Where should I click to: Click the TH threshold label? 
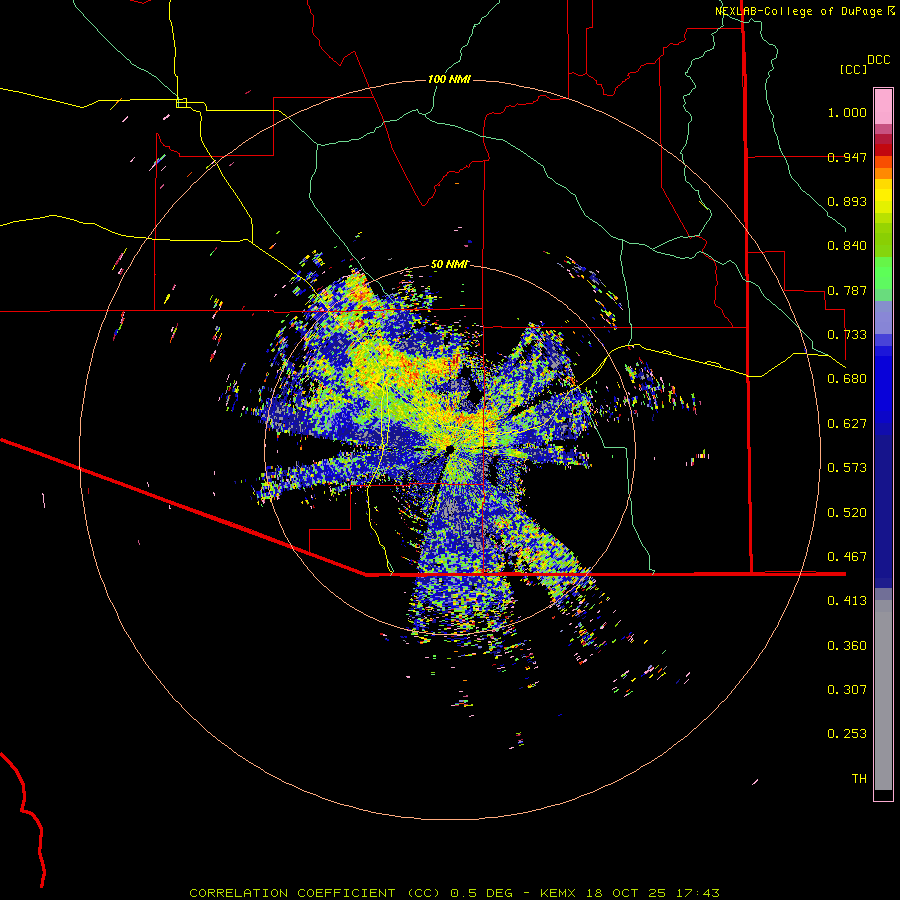pyautogui.click(x=859, y=779)
